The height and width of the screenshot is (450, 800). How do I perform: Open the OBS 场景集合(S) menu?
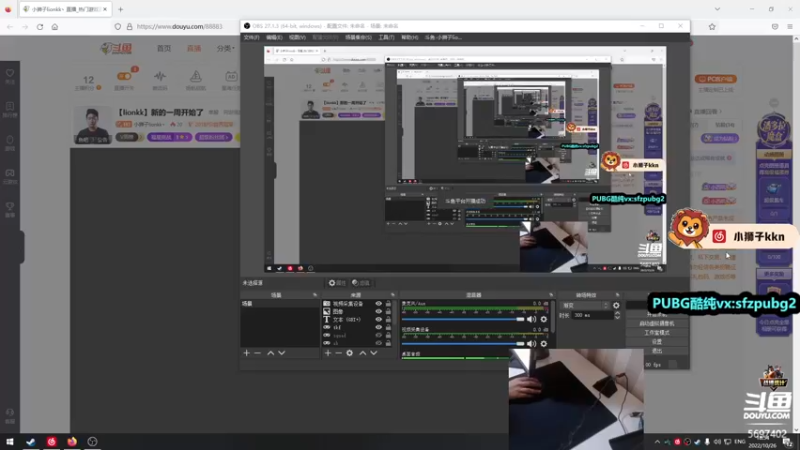point(358,37)
